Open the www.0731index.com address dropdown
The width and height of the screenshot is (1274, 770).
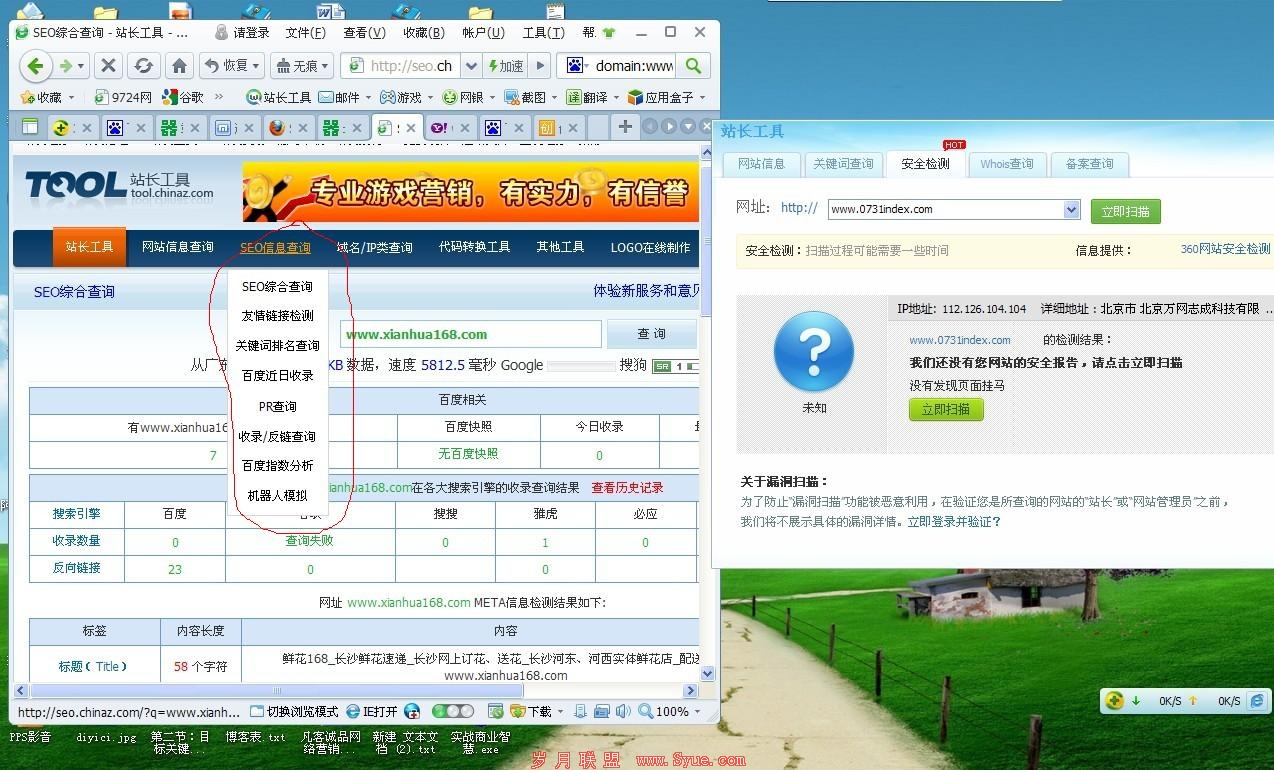[1071, 209]
